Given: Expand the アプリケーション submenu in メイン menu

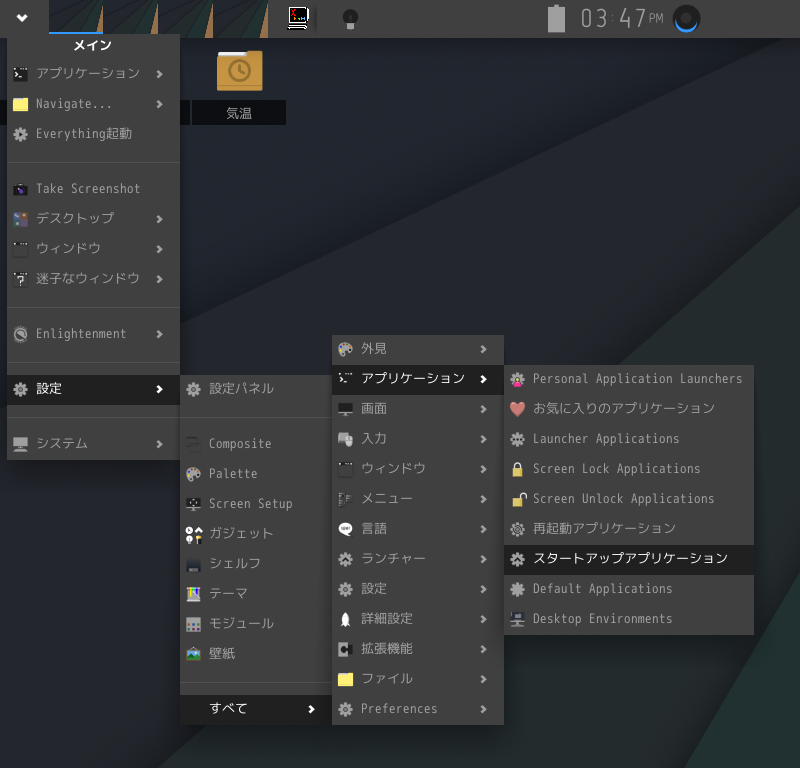Looking at the screenshot, I should (93, 74).
